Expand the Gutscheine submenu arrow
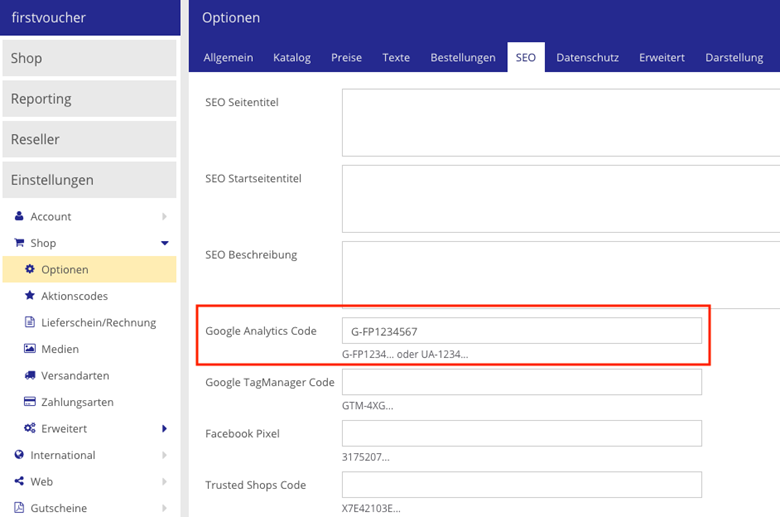780x517 pixels. click(165, 508)
